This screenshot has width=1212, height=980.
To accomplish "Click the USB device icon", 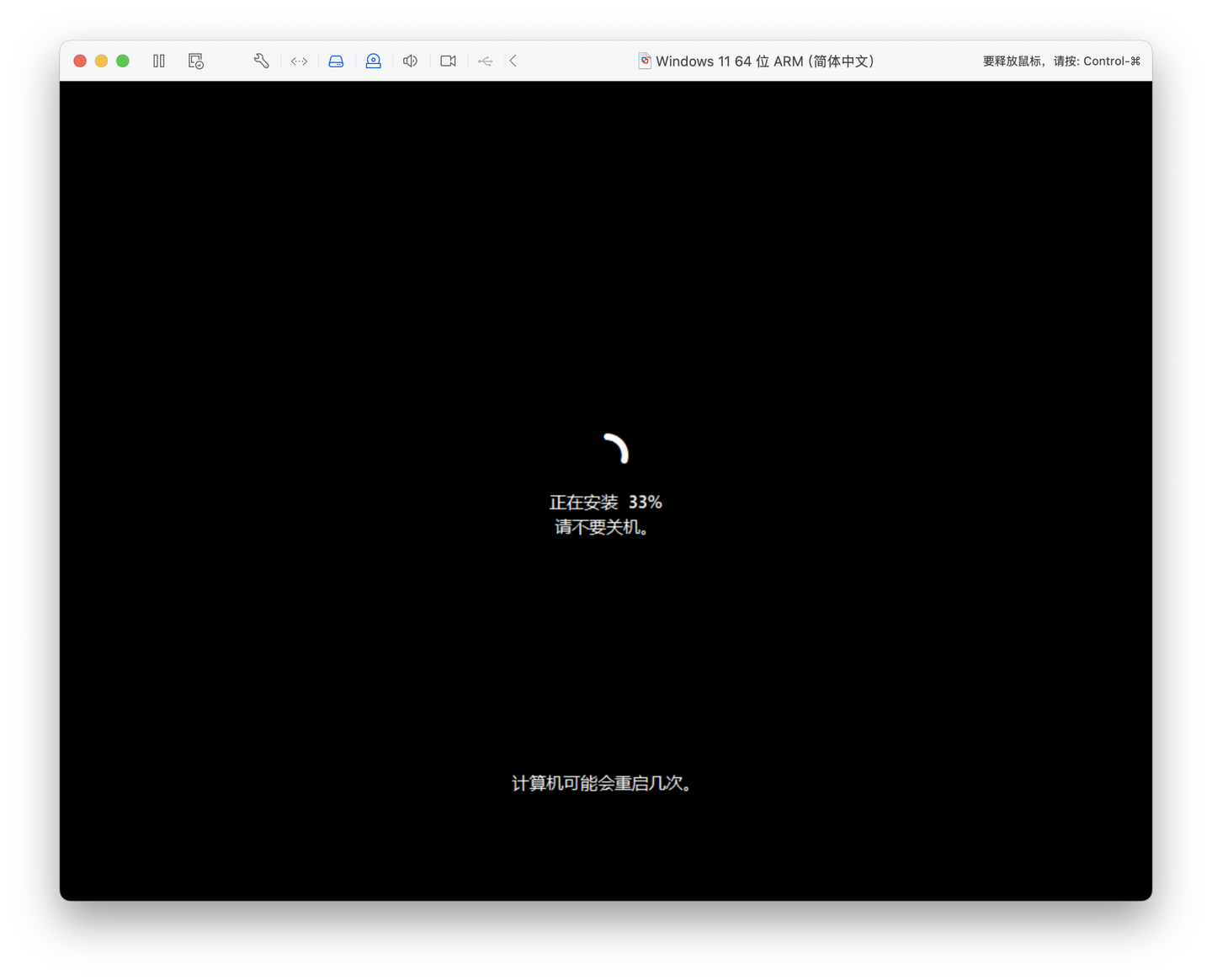I will pos(486,61).
